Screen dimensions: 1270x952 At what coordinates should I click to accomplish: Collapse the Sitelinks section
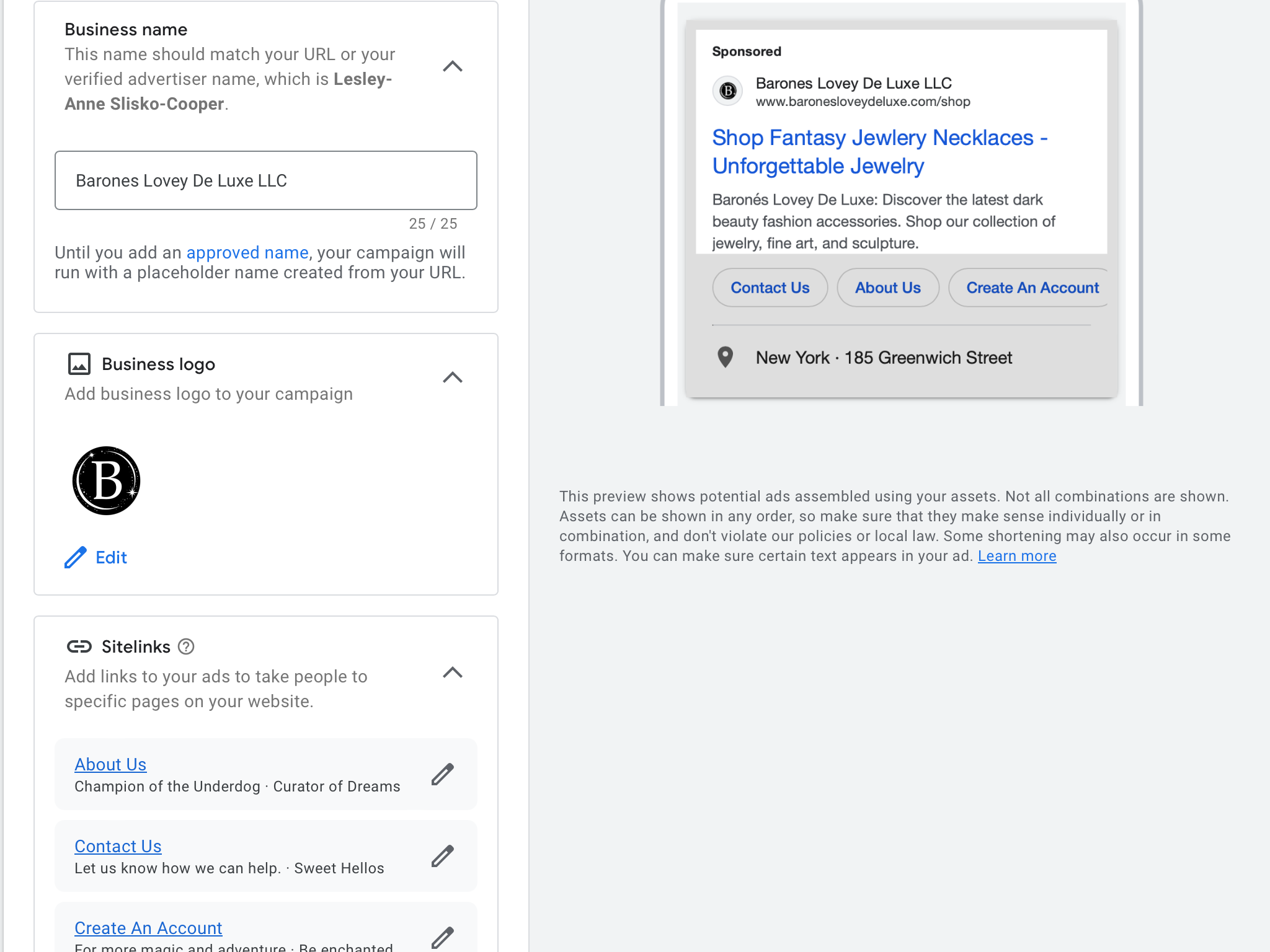pyautogui.click(x=453, y=672)
